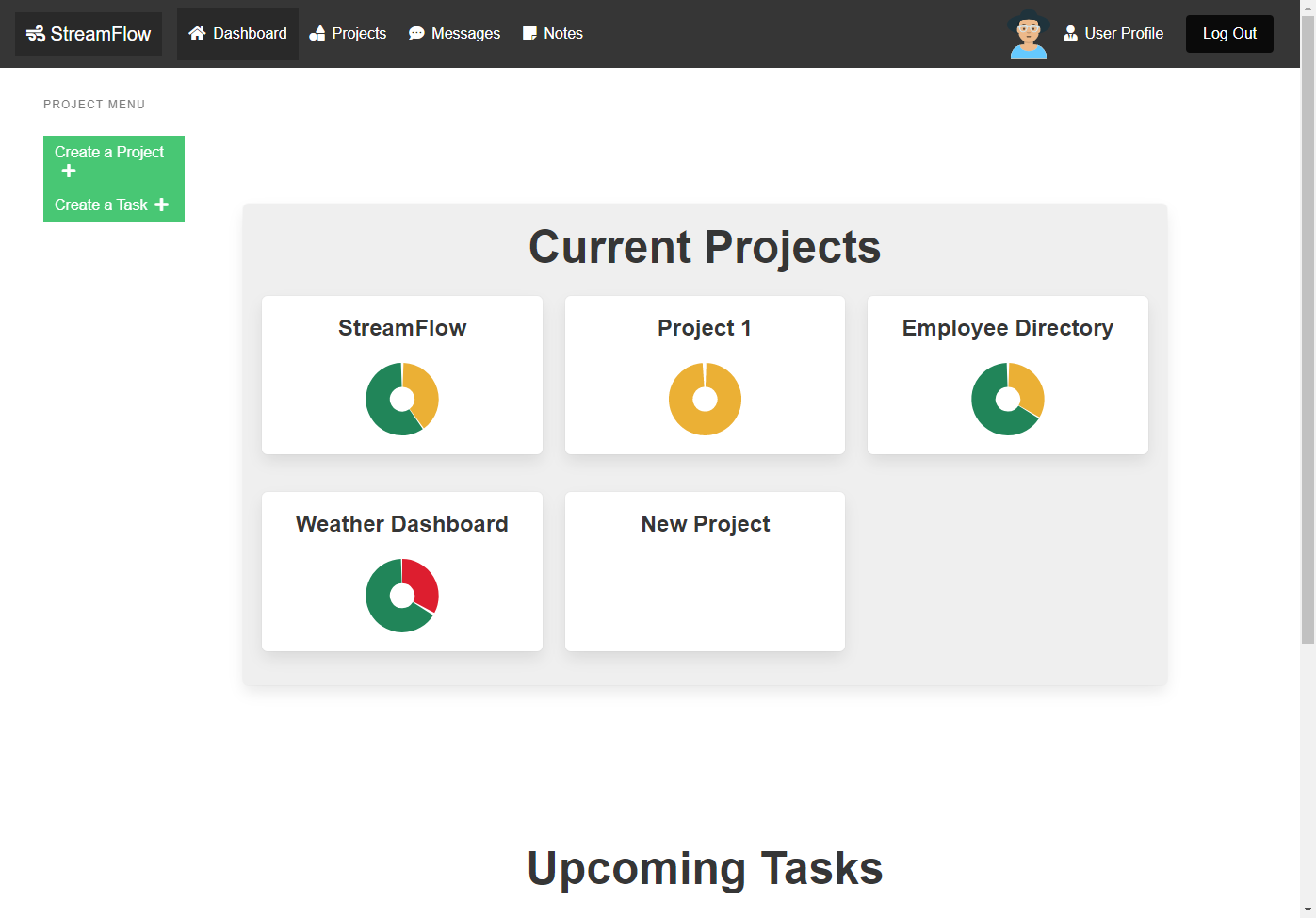Click the sticky note icon beside Notes
Screen dimensions: 1316x918
530,33
